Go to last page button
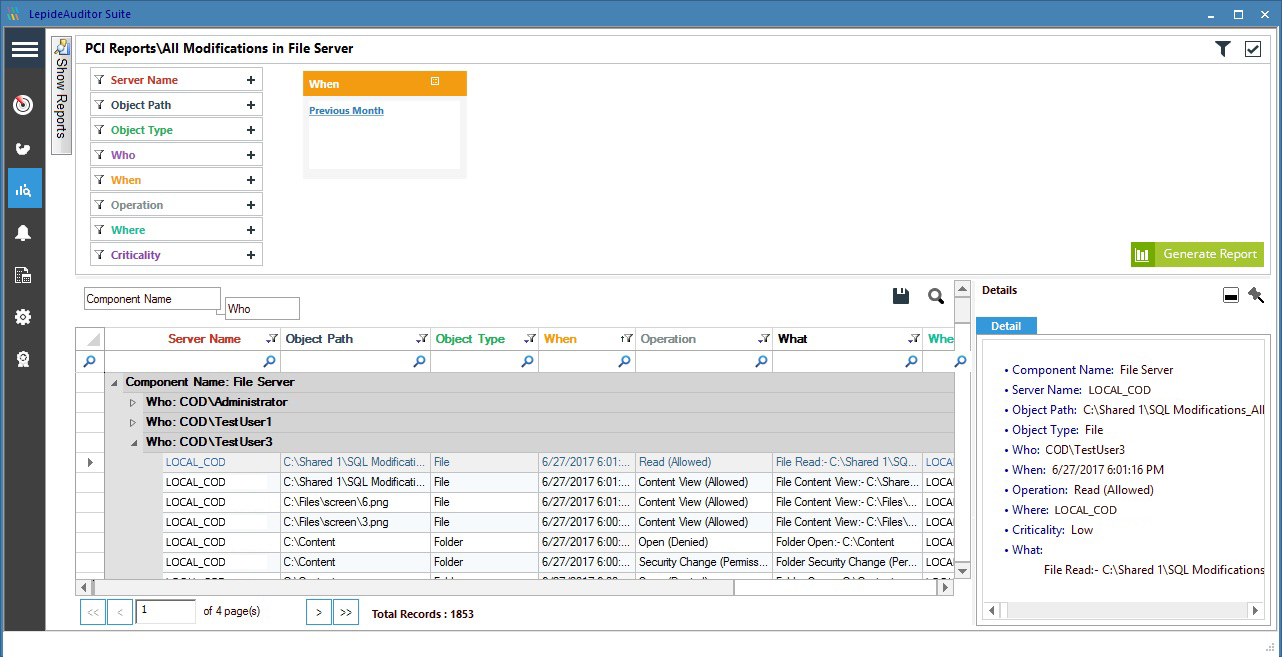 (x=346, y=612)
